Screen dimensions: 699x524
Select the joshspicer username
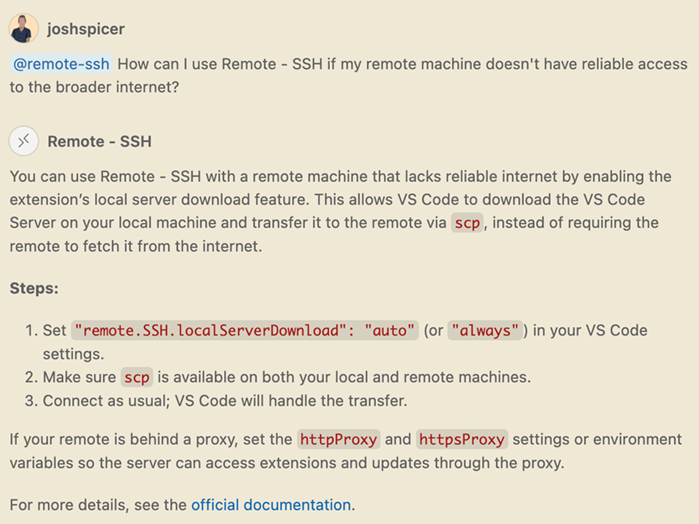pos(86,29)
